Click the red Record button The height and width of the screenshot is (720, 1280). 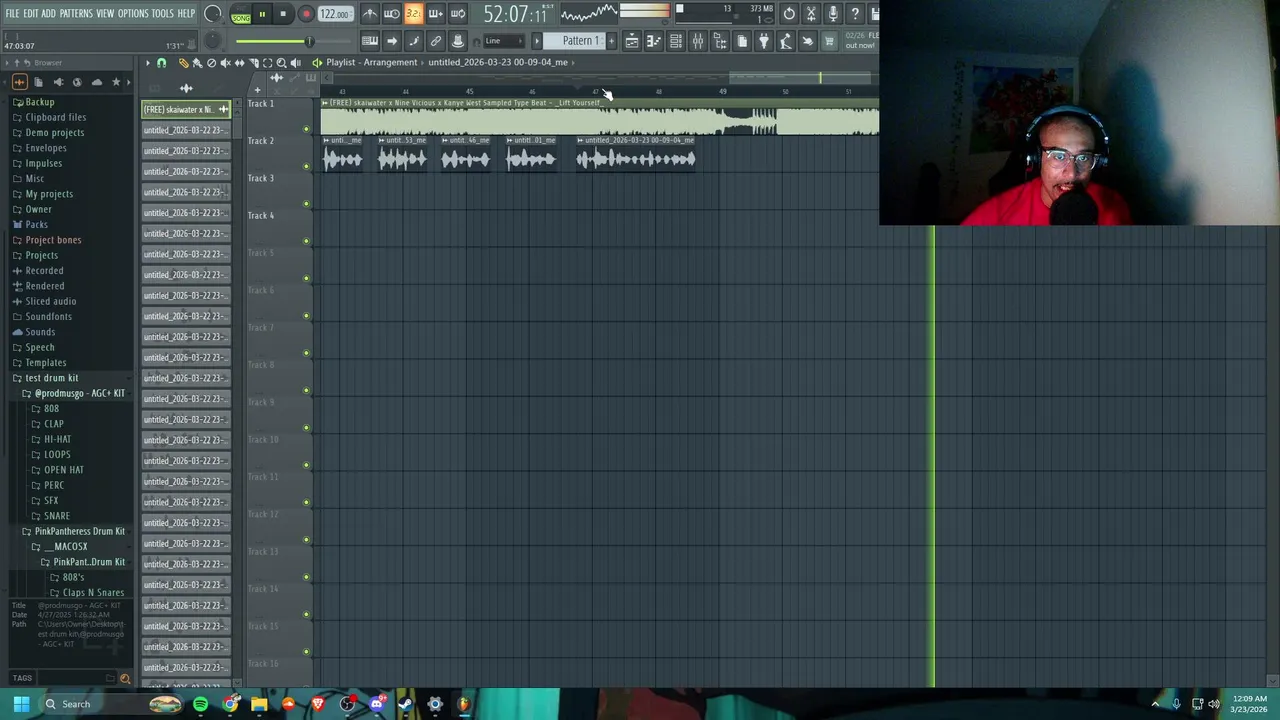click(306, 14)
